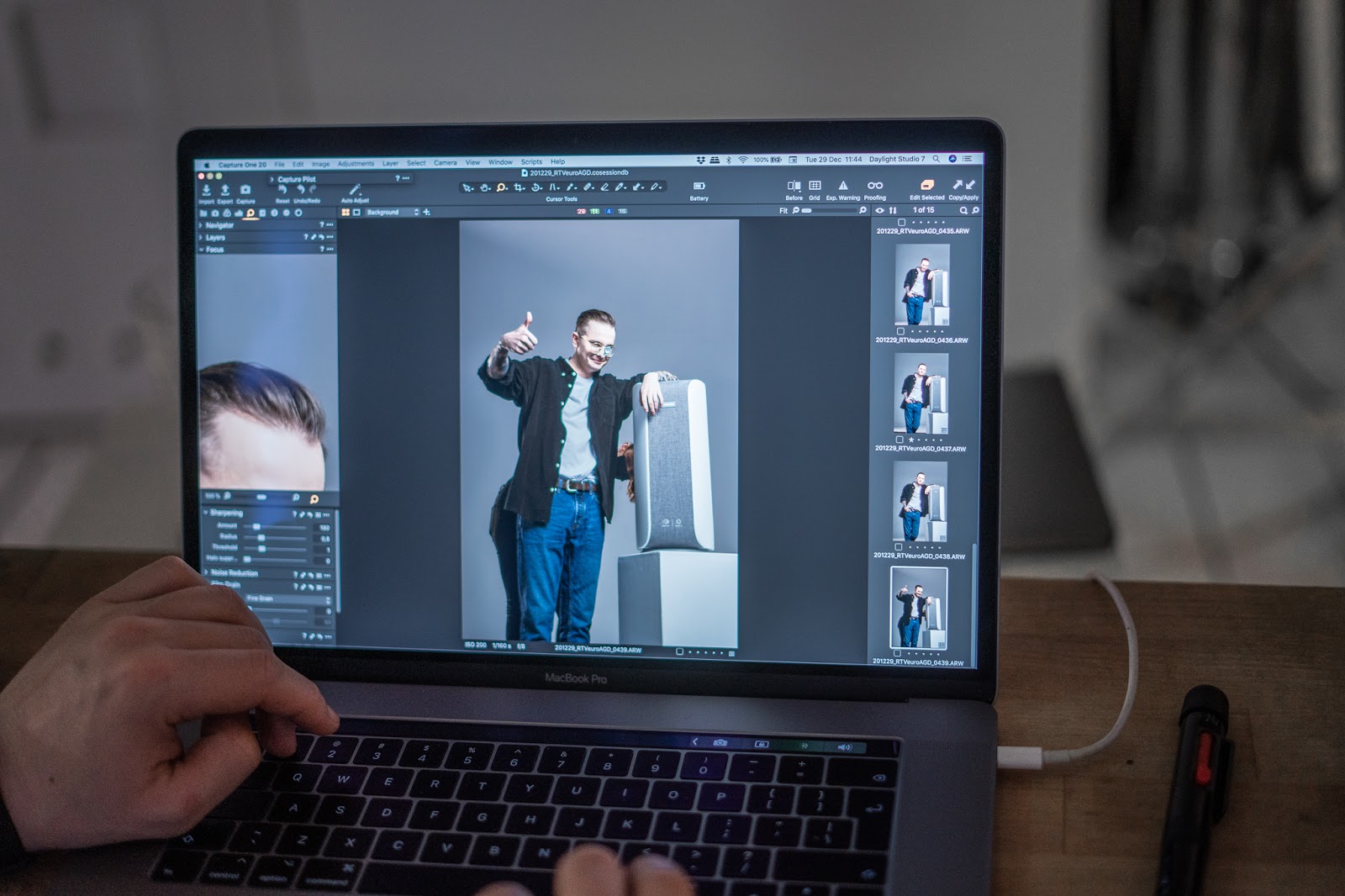Open the Background layer dropdown
Viewport: 1345px width, 896px height.
[392, 213]
